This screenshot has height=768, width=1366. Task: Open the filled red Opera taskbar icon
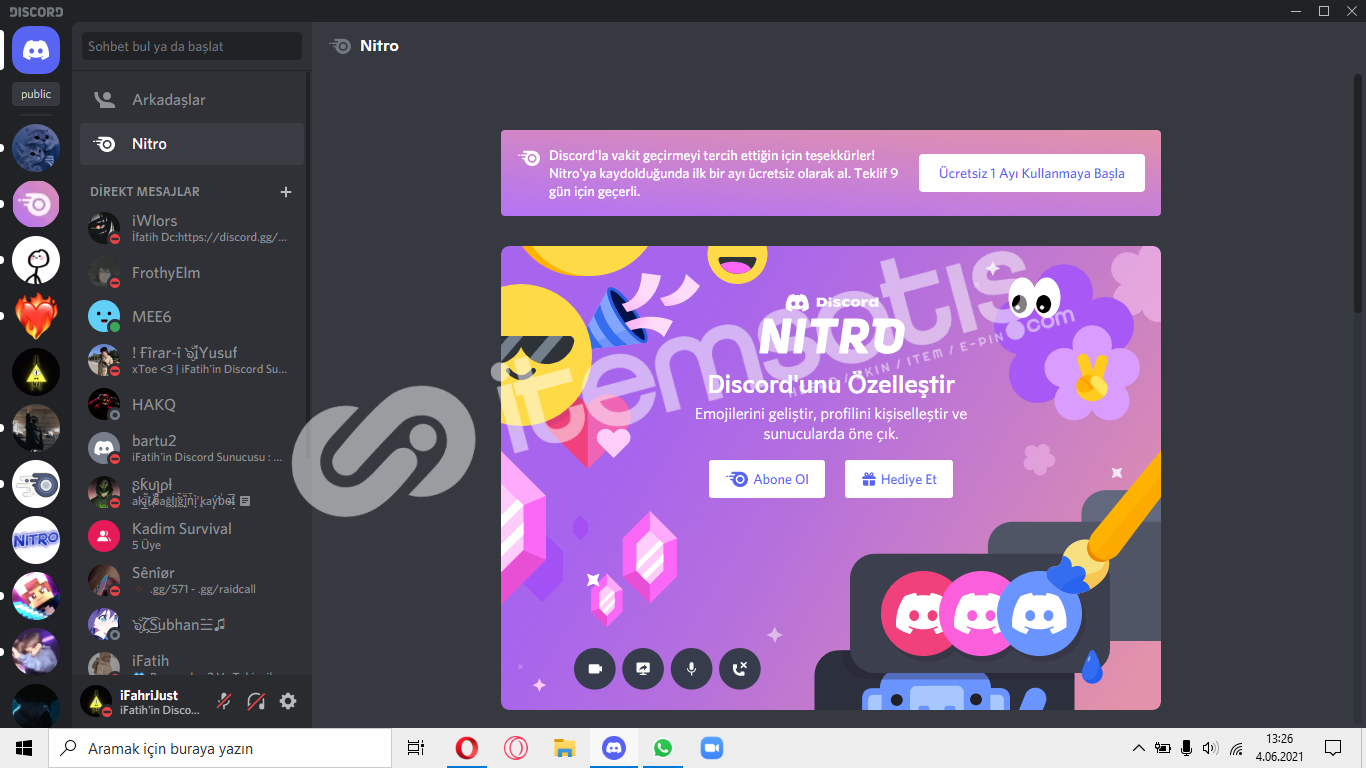tap(466, 748)
